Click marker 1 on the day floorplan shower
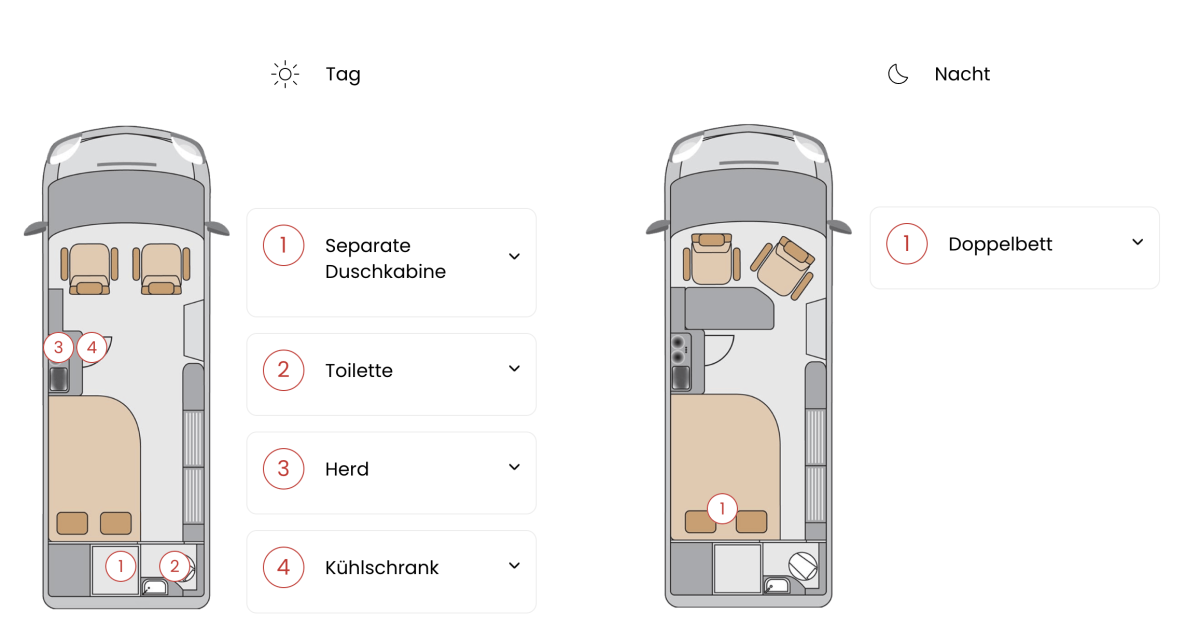Image resolution: width=1200 pixels, height=641 pixels. pos(120,566)
